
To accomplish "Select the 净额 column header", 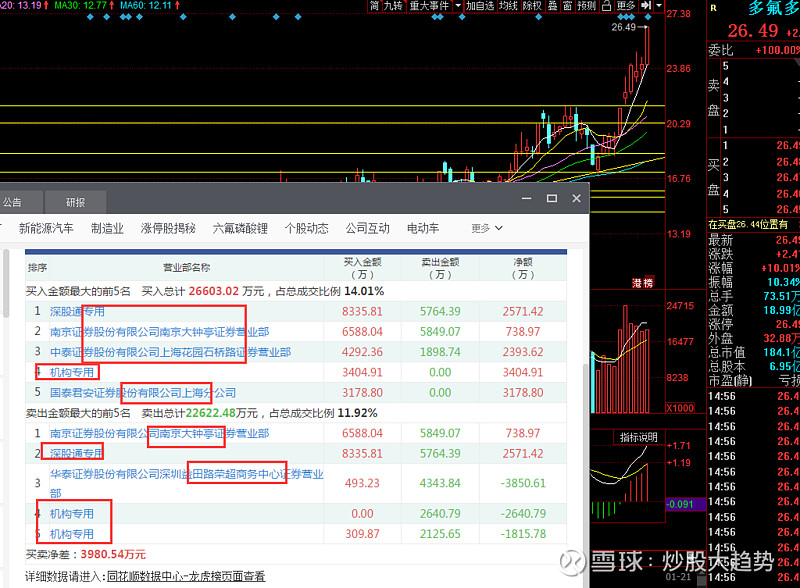I will click(523, 267).
